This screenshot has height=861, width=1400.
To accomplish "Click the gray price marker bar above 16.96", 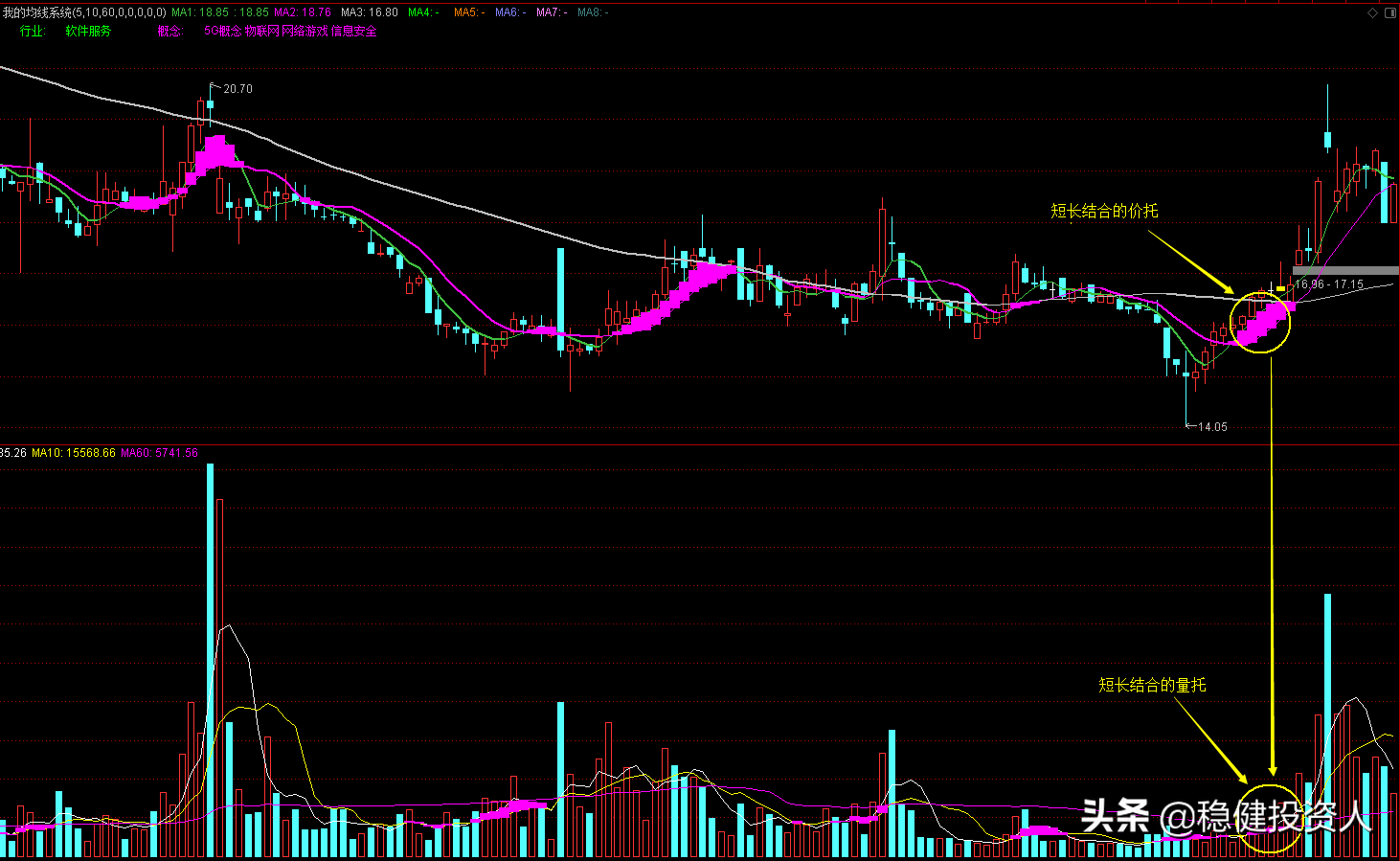I will point(1344,271).
